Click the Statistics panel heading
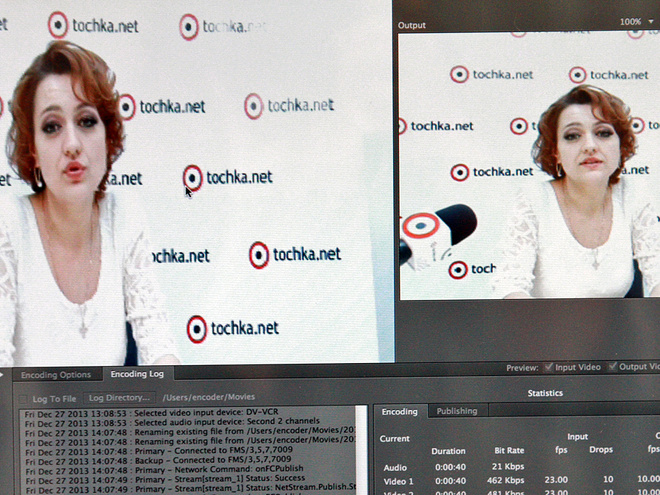 point(545,393)
